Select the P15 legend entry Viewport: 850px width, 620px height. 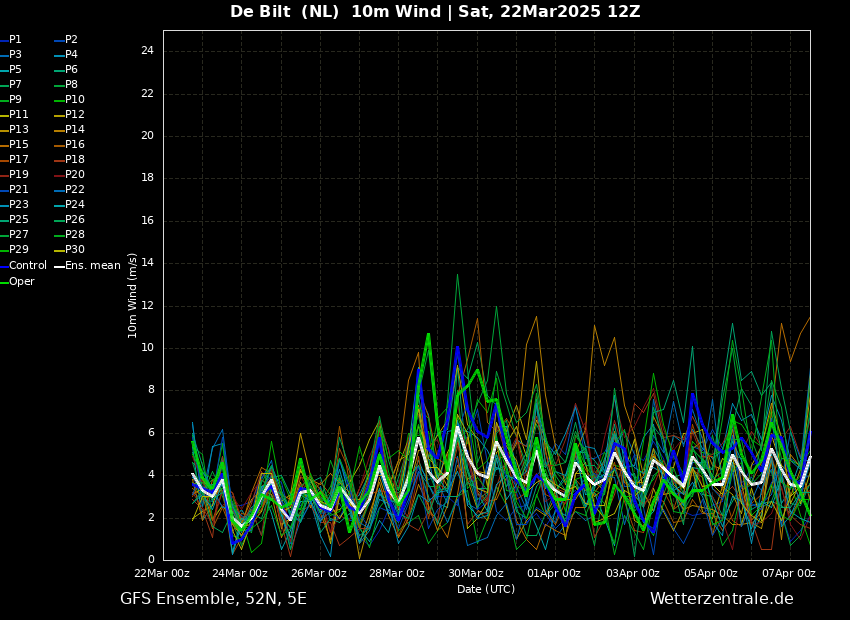15,145
